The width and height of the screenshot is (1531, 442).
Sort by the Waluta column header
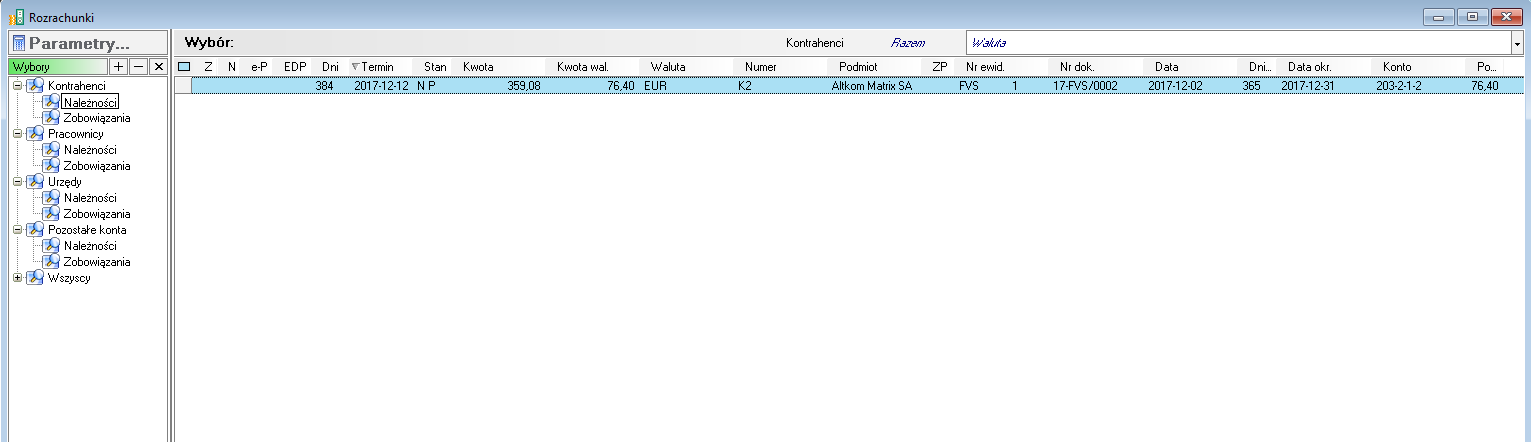click(x=667, y=66)
